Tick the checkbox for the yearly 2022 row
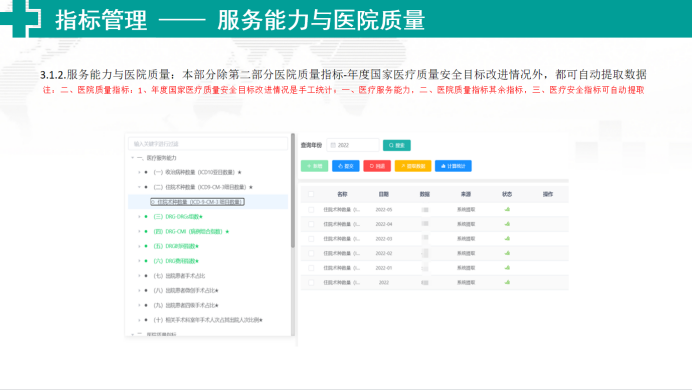This screenshot has height=390, width=692. 311,282
